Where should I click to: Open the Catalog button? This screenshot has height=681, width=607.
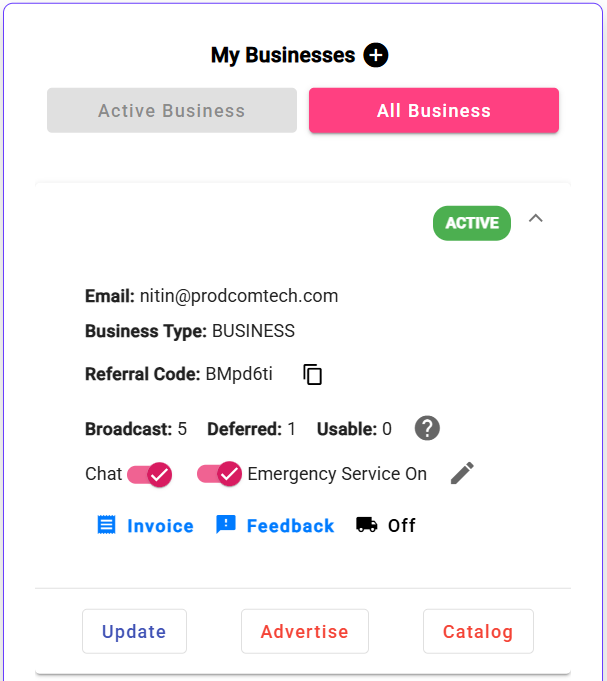pyautogui.click(x=478, y=631)
